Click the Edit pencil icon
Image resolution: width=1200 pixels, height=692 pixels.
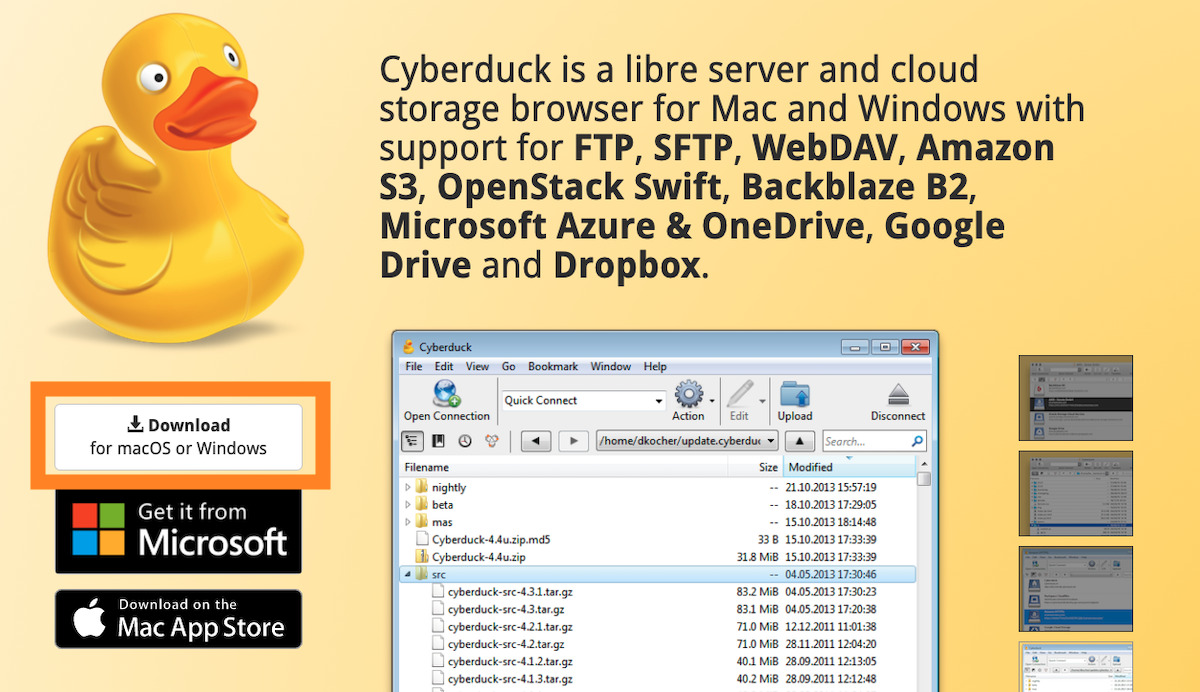(741, 392)
